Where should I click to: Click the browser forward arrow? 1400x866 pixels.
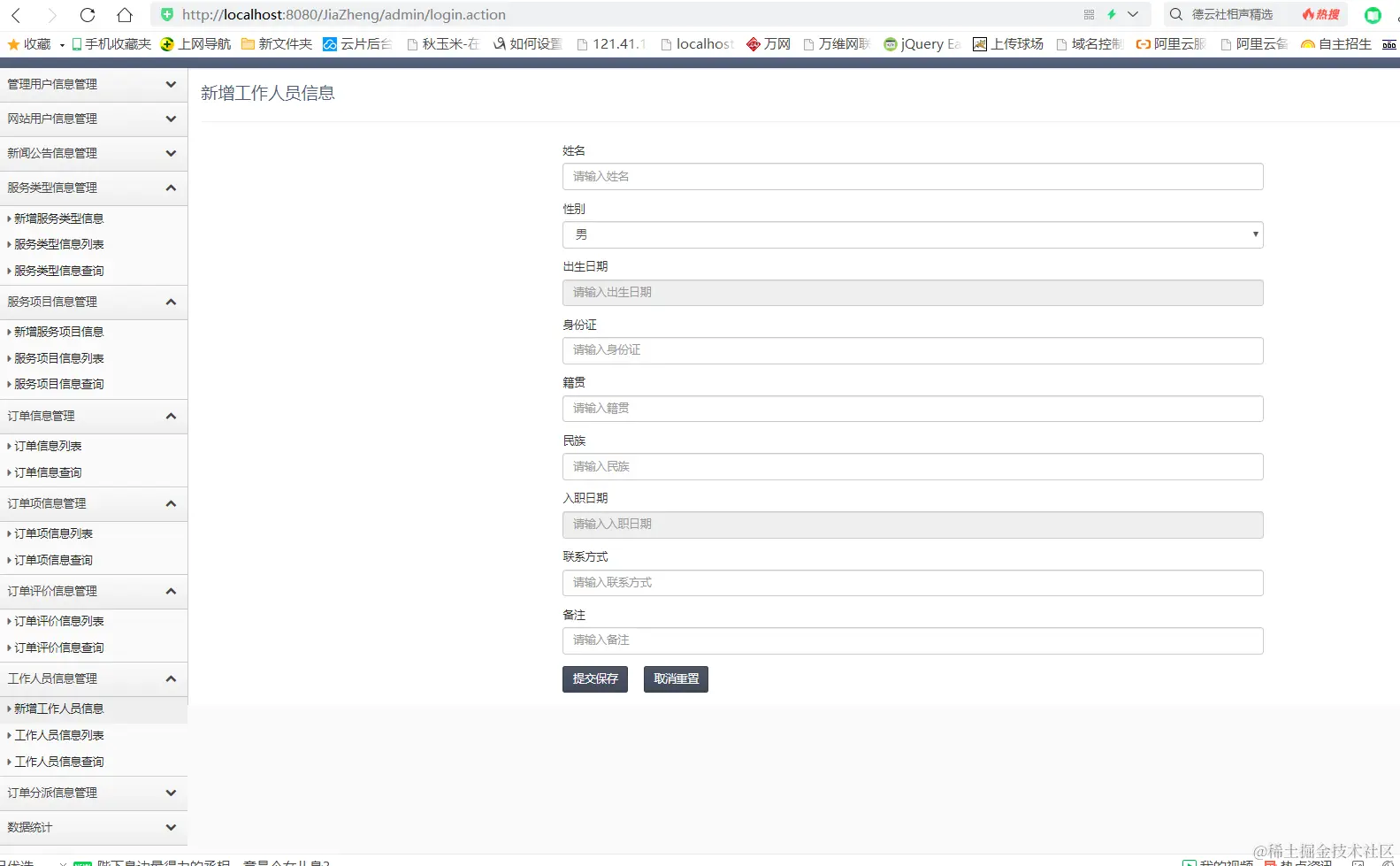click(x=51, y=15)
